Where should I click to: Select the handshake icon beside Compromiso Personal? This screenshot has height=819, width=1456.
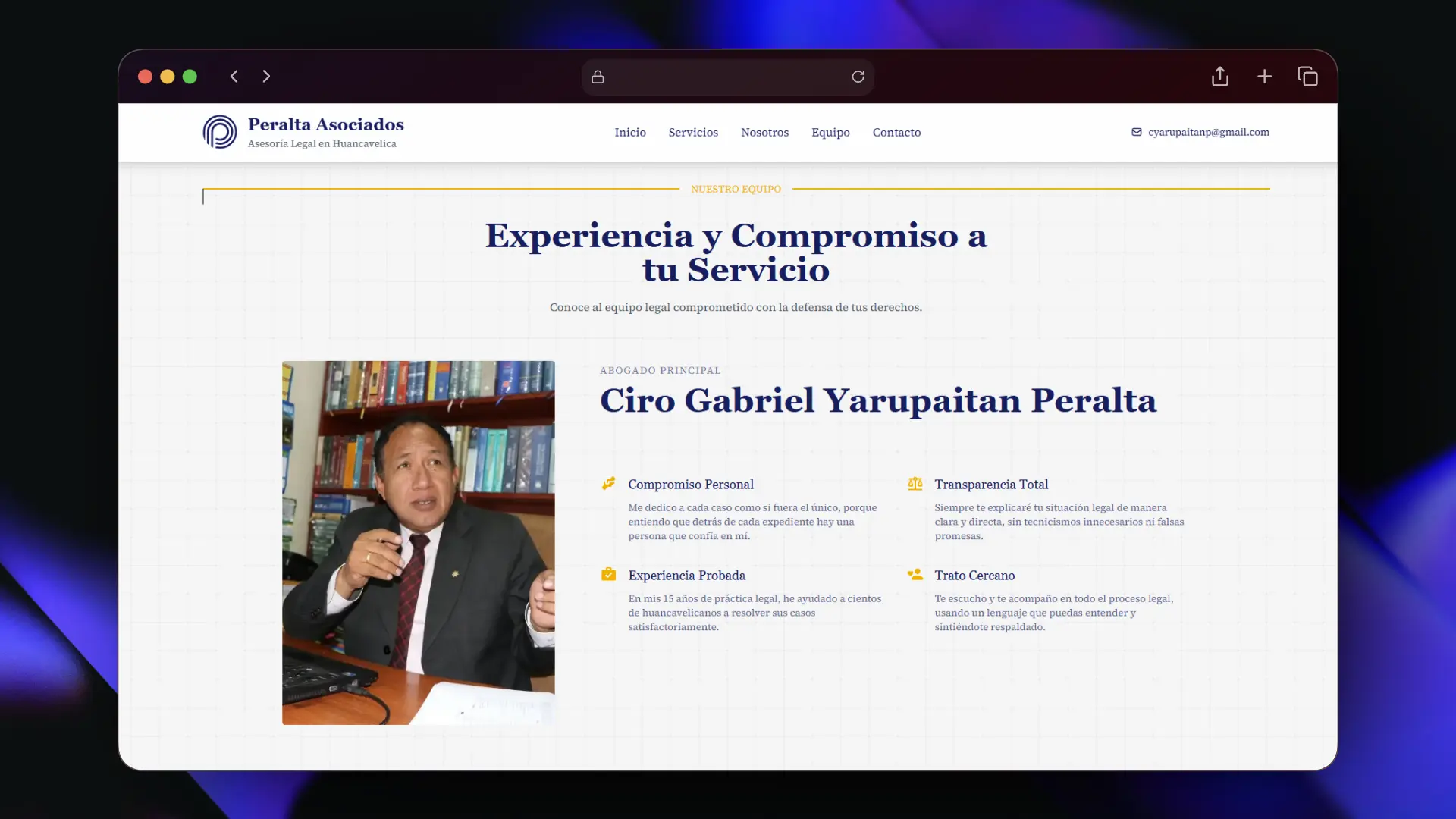(609, 484)
